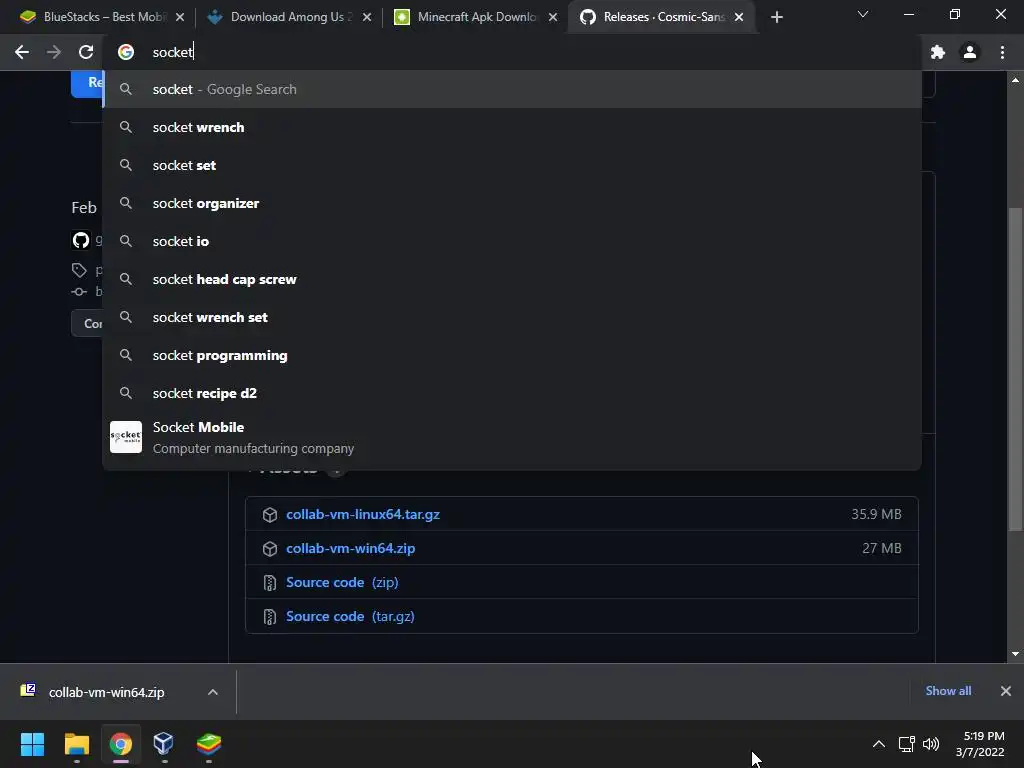Click the page vertical scrollbar thumb
Viewport: 1024px width, 768px height.
(x=1015, y=369)
